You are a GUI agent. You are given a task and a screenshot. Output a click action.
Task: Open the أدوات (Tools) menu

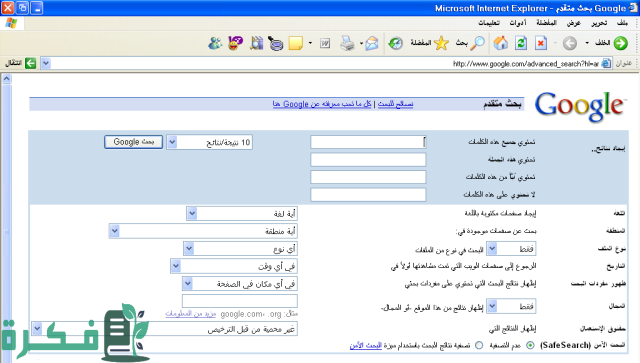(x=518, y=23)
